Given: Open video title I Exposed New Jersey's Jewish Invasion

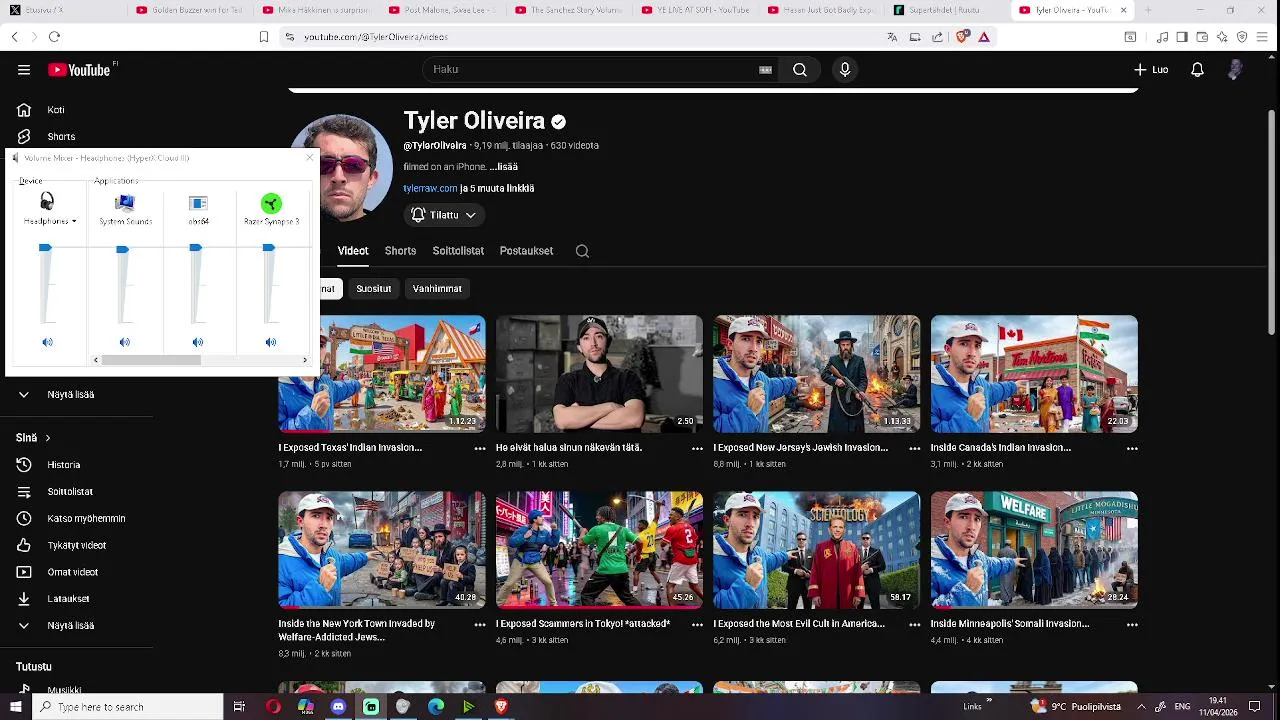Looking at the screenshot, I should coord(800,448).
